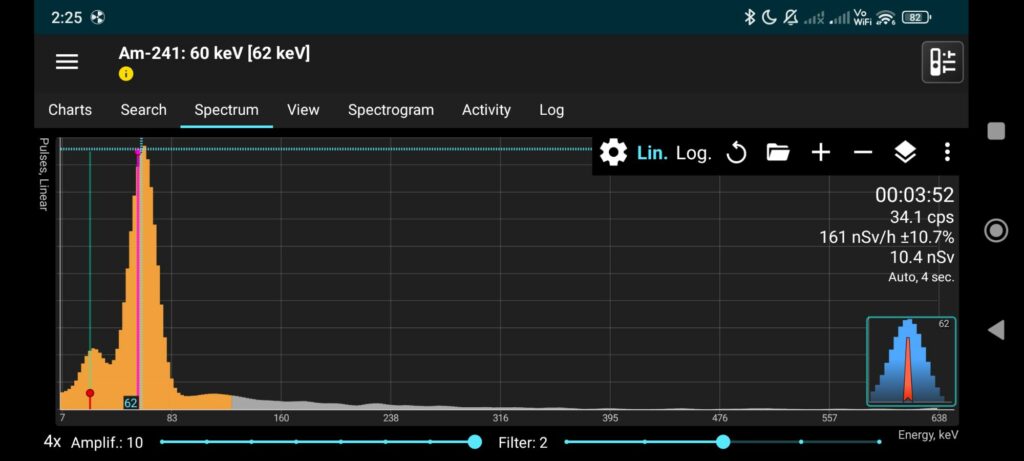Viewport: 1024px width, 461px height.
Task: Tap the 4x zoom label
Action: point(52,442)
